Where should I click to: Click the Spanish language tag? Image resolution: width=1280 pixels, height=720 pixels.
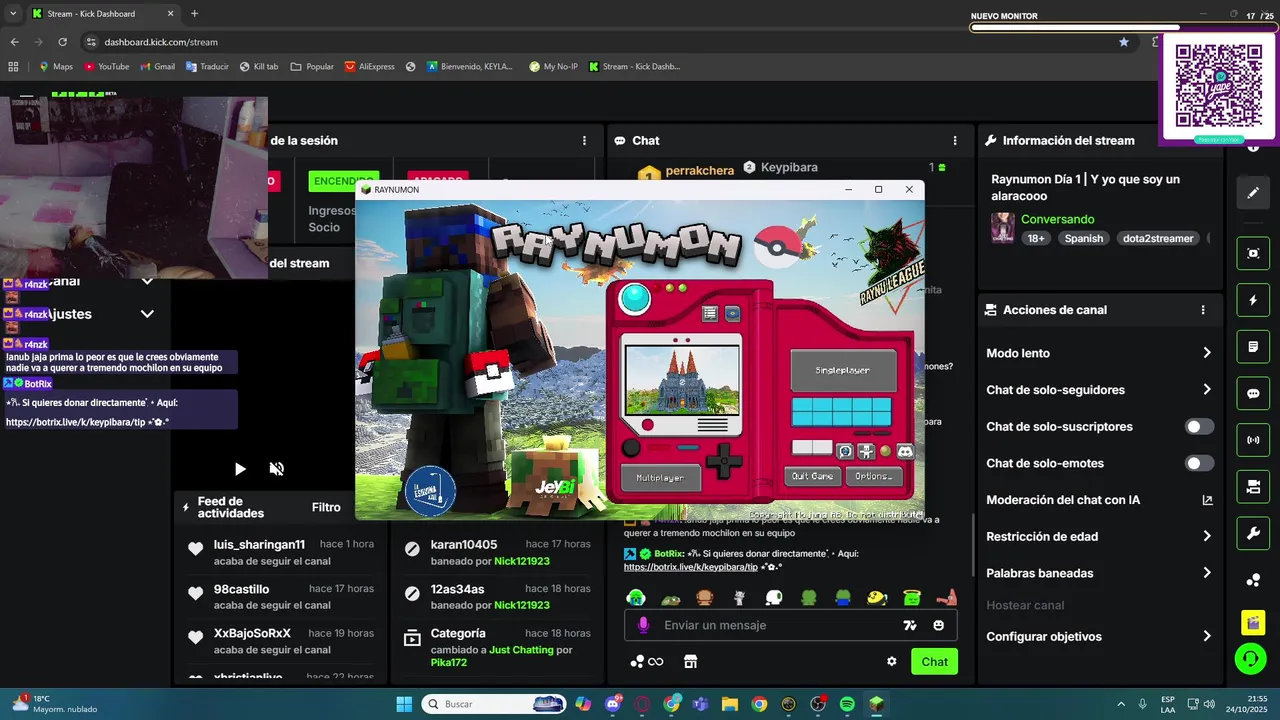click(x=1083, y=238)
